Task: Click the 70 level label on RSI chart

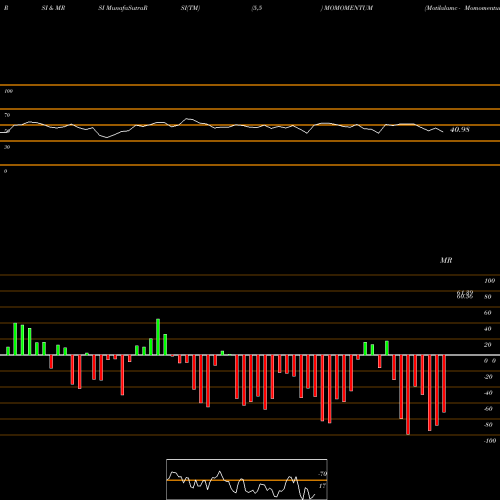Action: (x=7, y=115)
